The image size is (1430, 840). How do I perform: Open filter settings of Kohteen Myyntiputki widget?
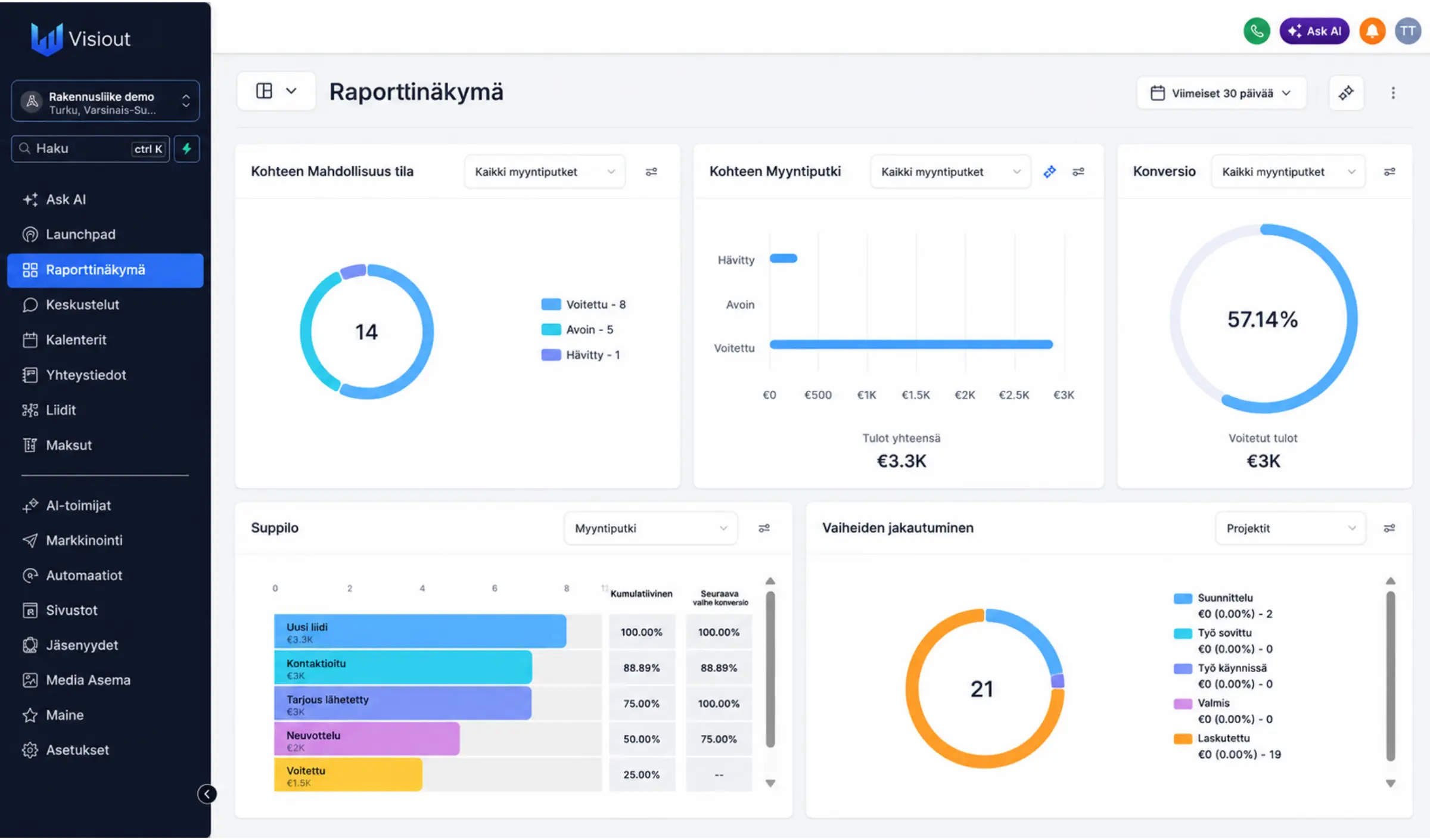click(x=1078, y=172)
